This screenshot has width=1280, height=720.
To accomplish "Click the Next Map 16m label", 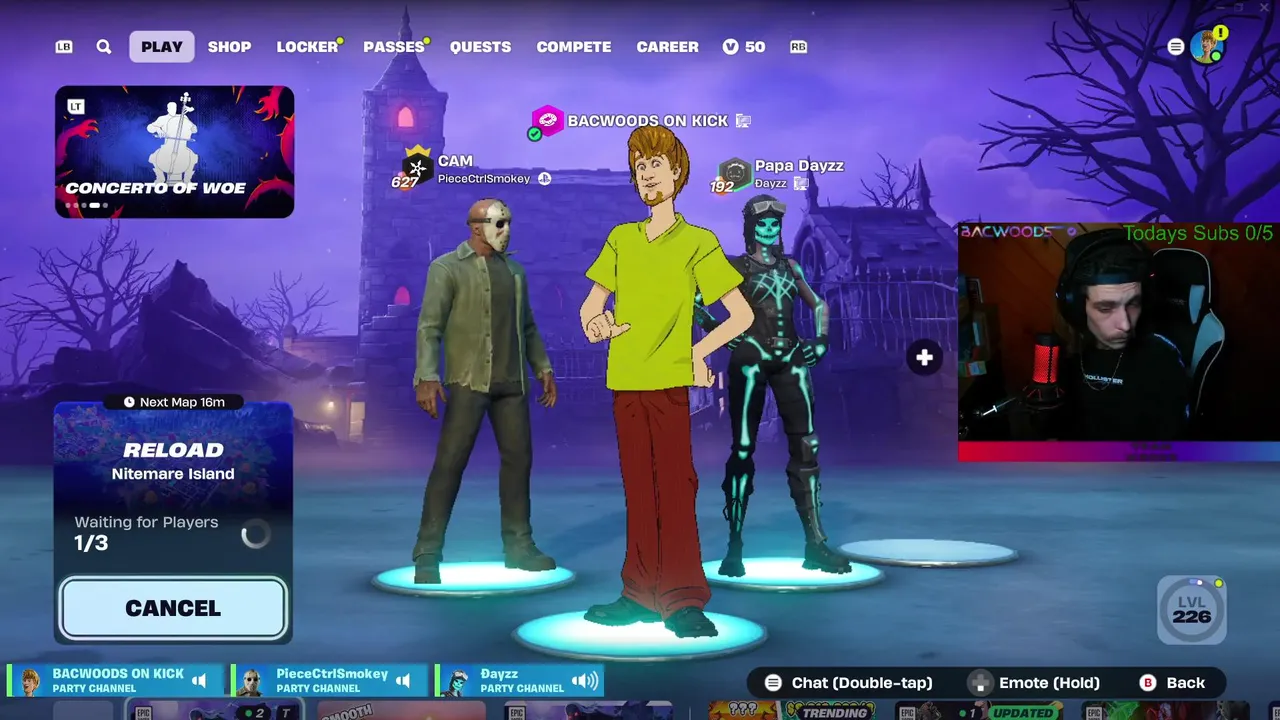I will pos(182,402).
